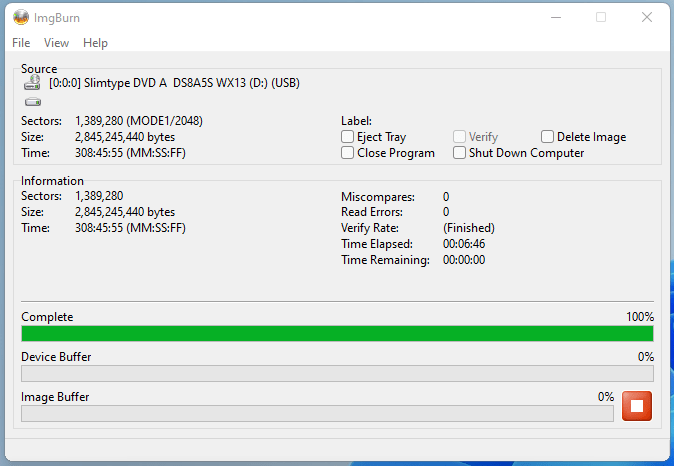Minimize the ImgBurn window
Viewport: 674px width, 466px height.
(556, 18)
